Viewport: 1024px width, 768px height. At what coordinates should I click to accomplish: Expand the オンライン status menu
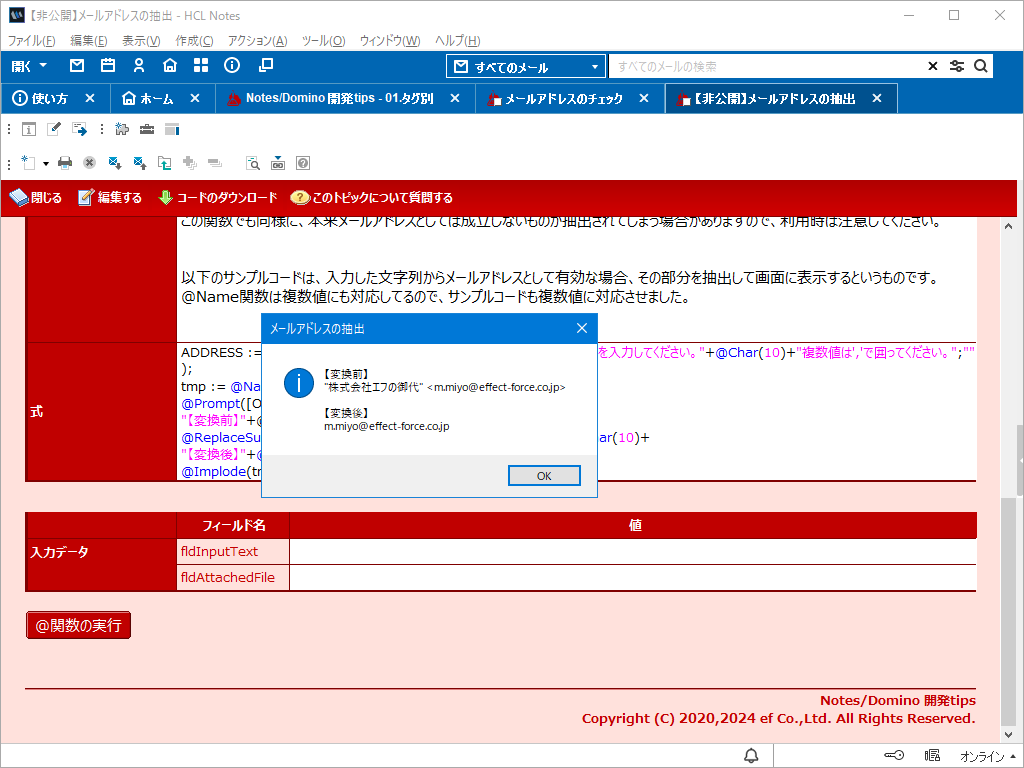coord(988,755)
